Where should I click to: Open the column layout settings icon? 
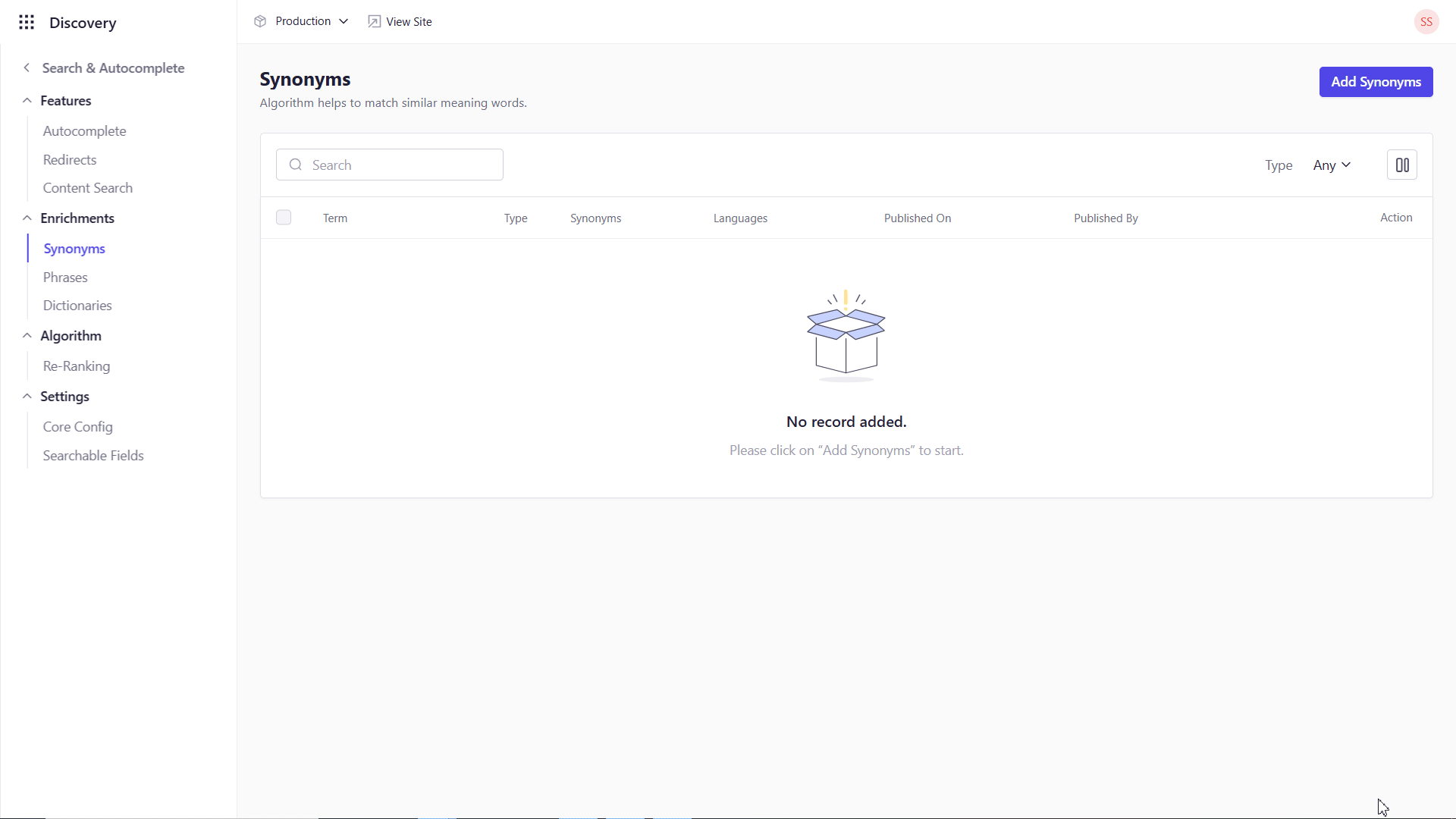tap(1401, 165)
